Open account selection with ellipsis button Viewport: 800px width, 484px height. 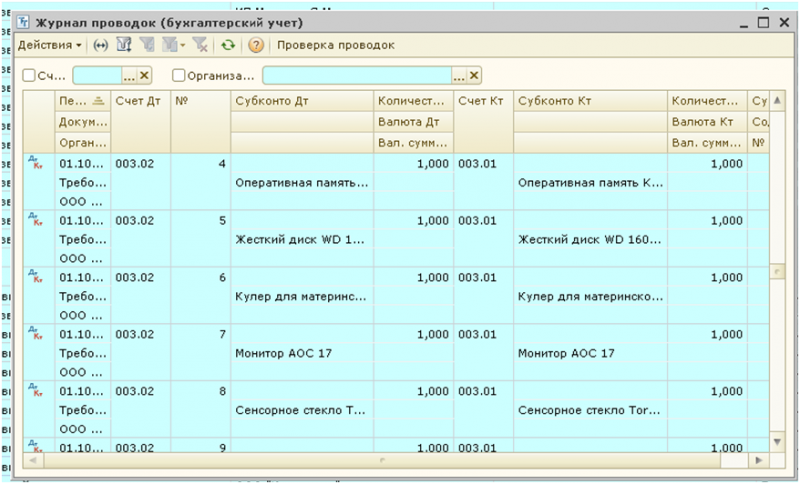[129, 76]
